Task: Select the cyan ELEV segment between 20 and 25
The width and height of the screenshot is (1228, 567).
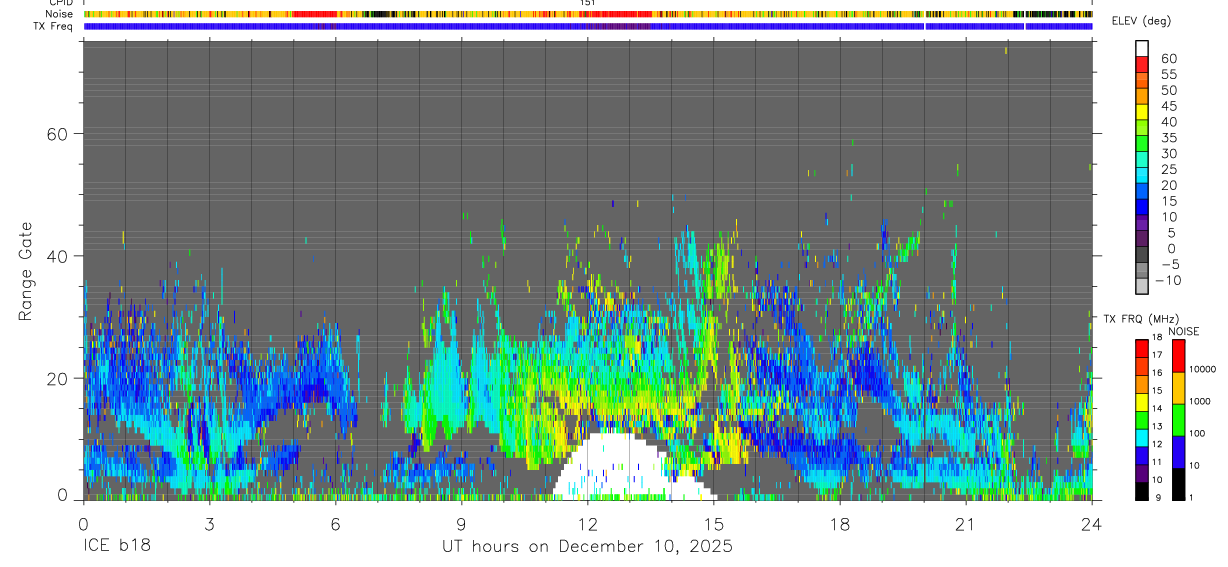Action: [x=1142, y=175]
